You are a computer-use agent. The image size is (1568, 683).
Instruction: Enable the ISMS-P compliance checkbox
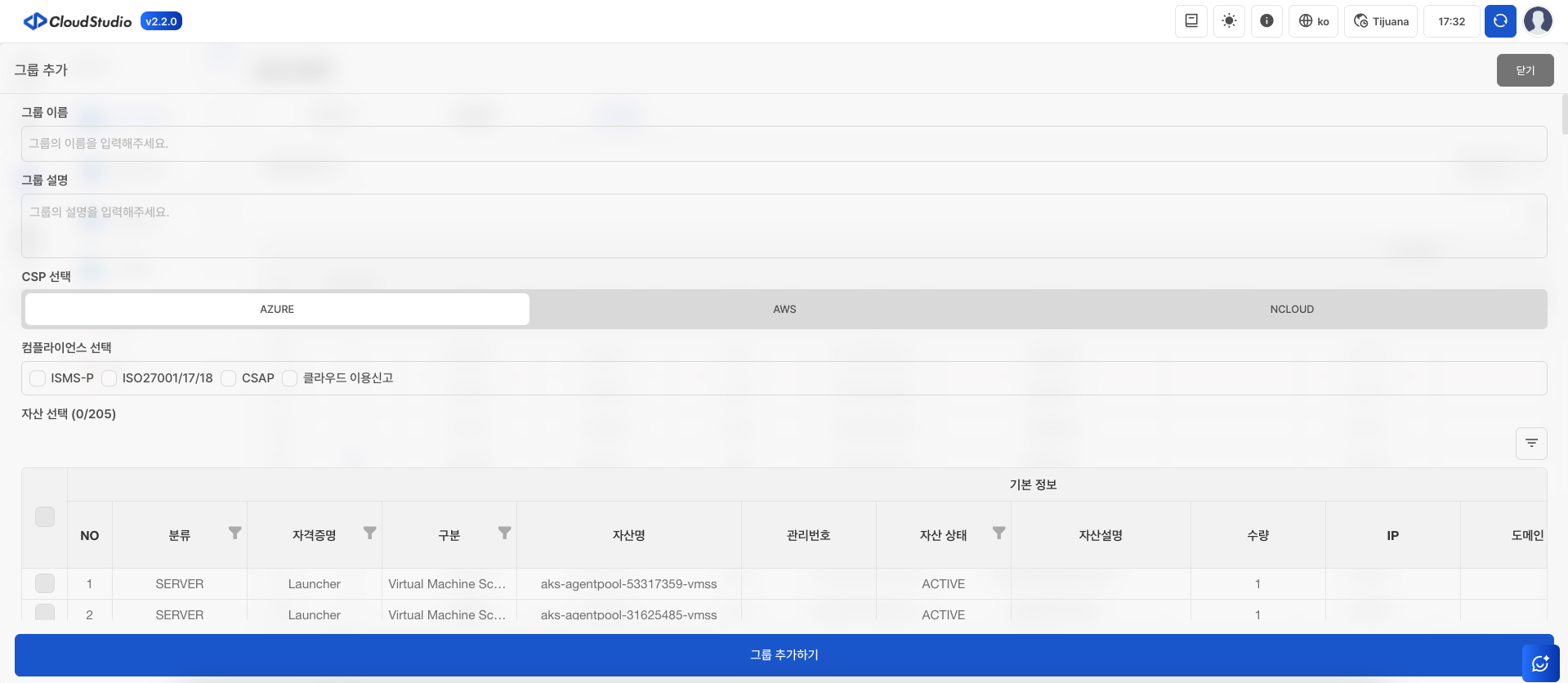click(38, 378)
